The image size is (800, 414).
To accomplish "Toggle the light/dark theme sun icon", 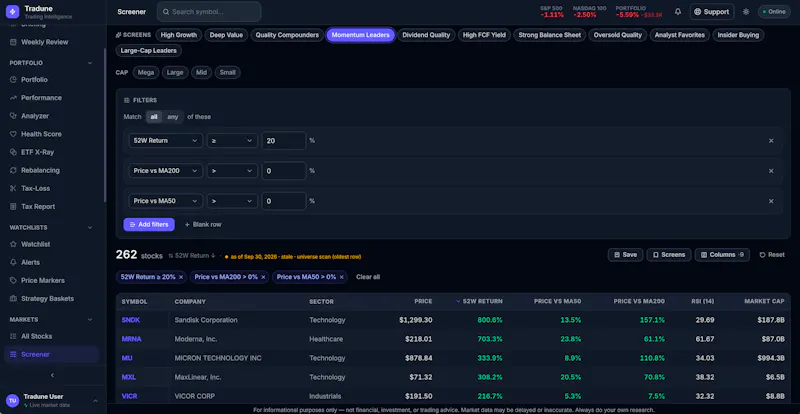I will pos(746,12).
